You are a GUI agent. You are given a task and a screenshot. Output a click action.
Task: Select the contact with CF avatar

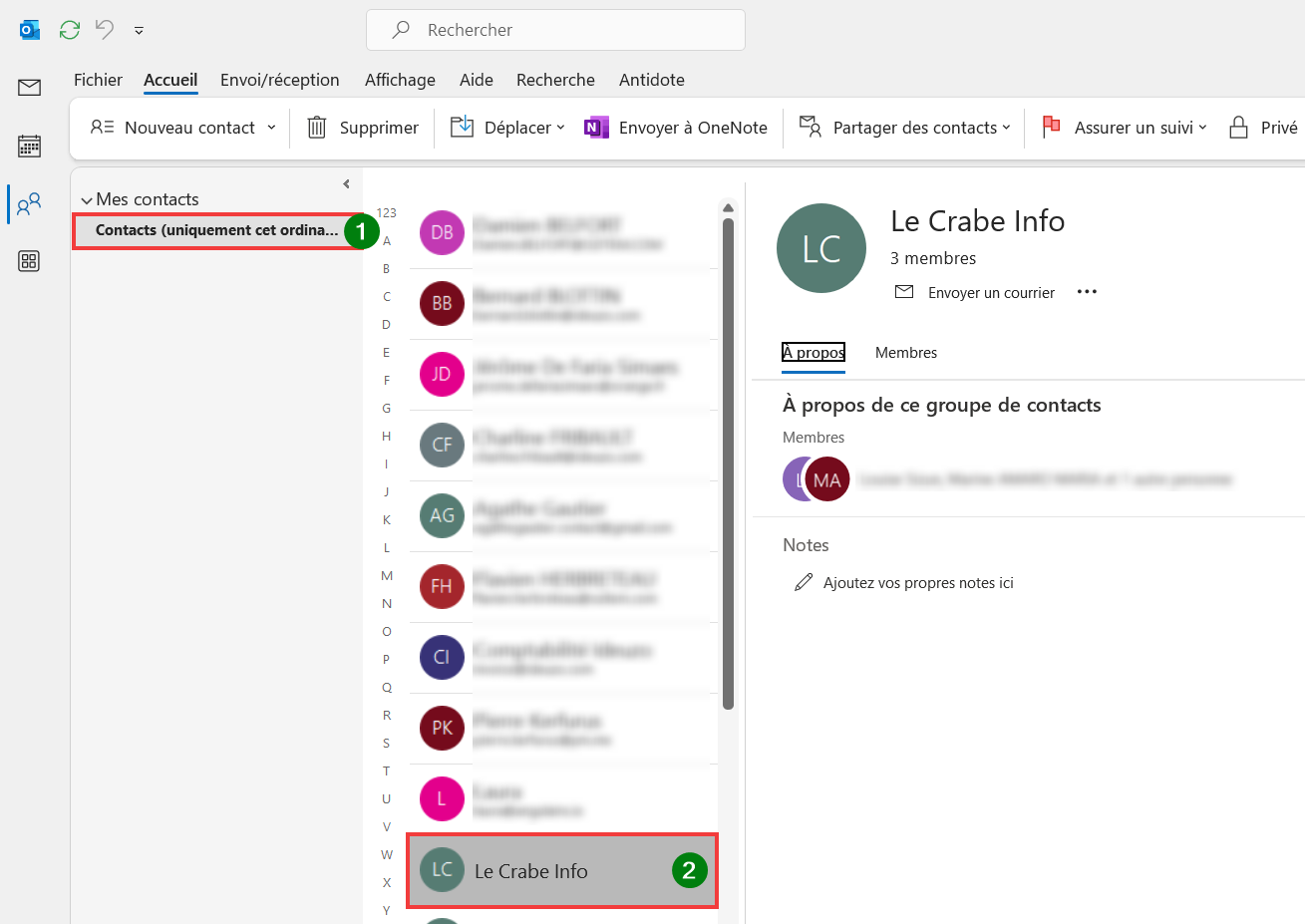click(563, 446)
